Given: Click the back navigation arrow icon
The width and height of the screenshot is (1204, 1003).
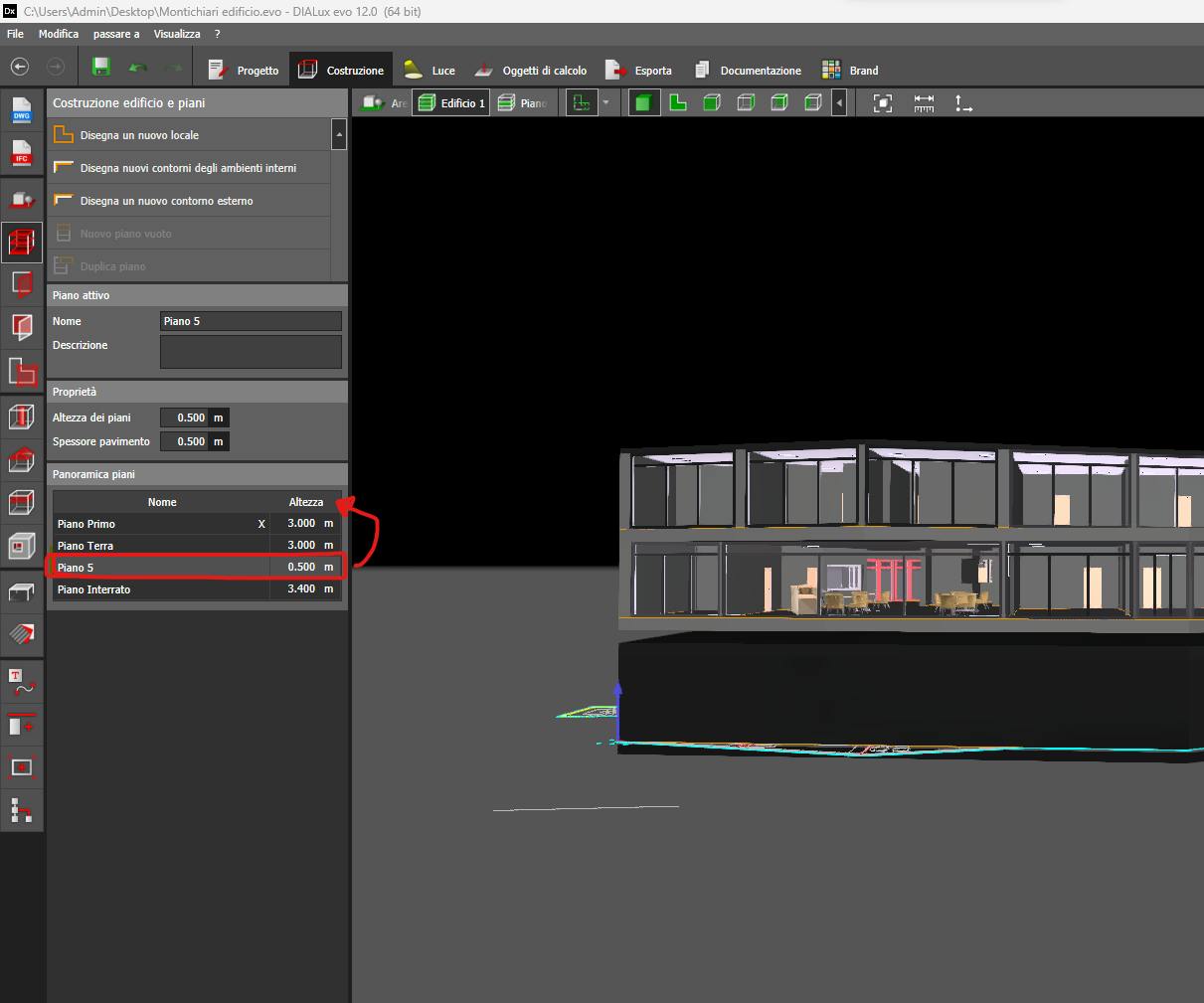Looking at the screenshot, I should (x=20, y=67).
